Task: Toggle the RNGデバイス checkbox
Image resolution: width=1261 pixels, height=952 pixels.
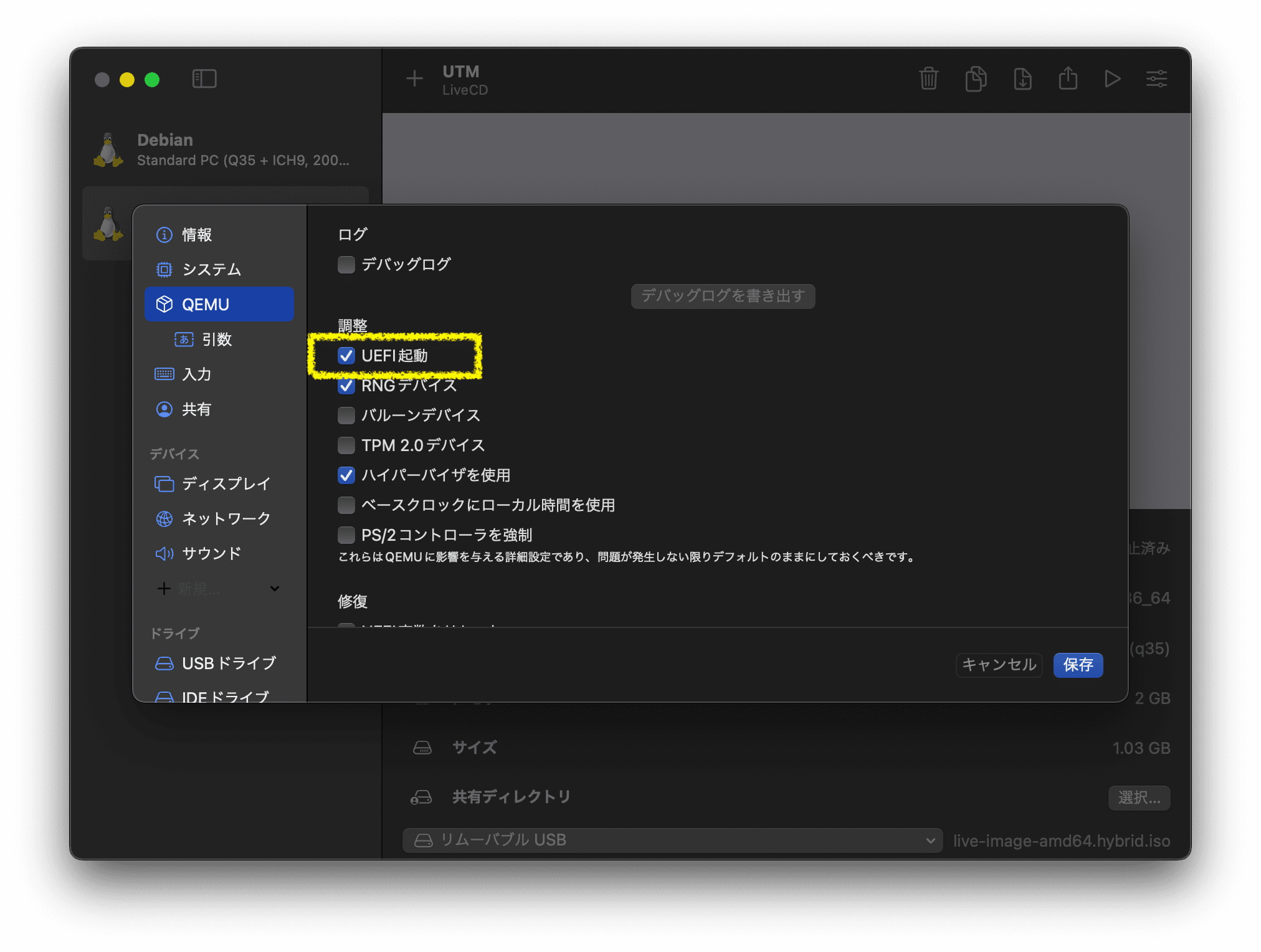Action: [346, 385]
